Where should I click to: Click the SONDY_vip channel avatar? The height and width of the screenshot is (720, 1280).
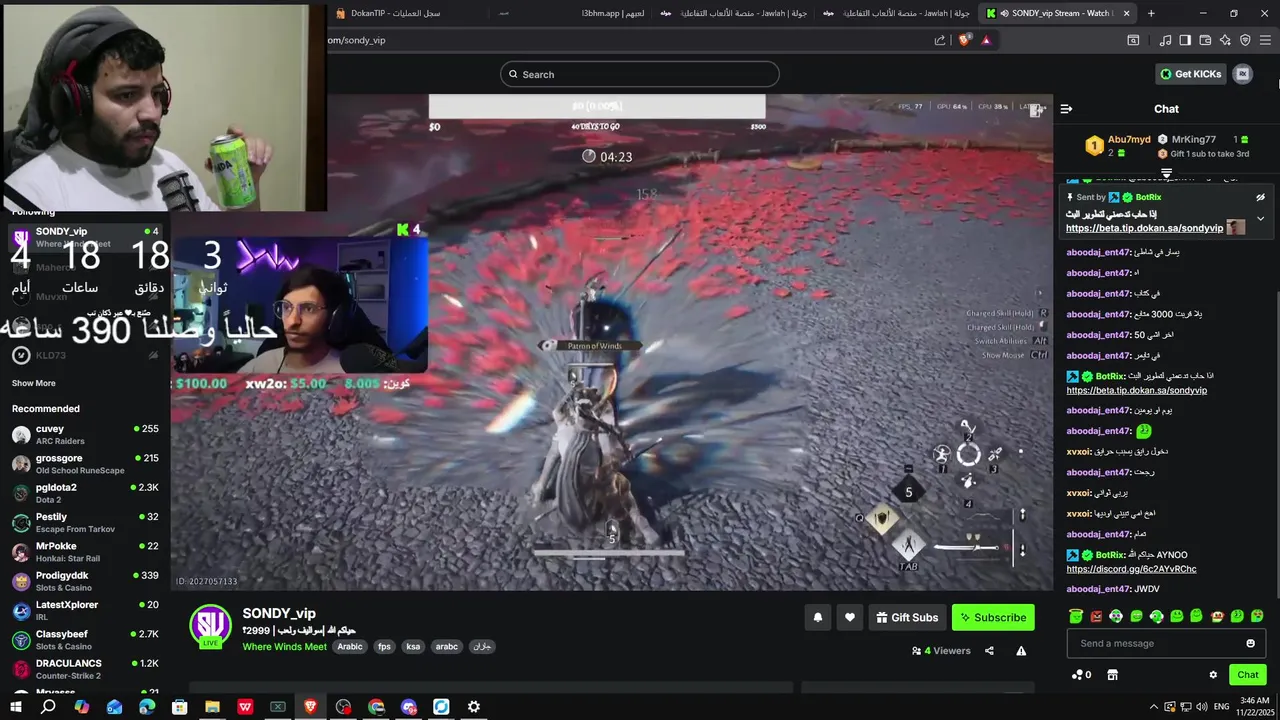click(210, 626)
